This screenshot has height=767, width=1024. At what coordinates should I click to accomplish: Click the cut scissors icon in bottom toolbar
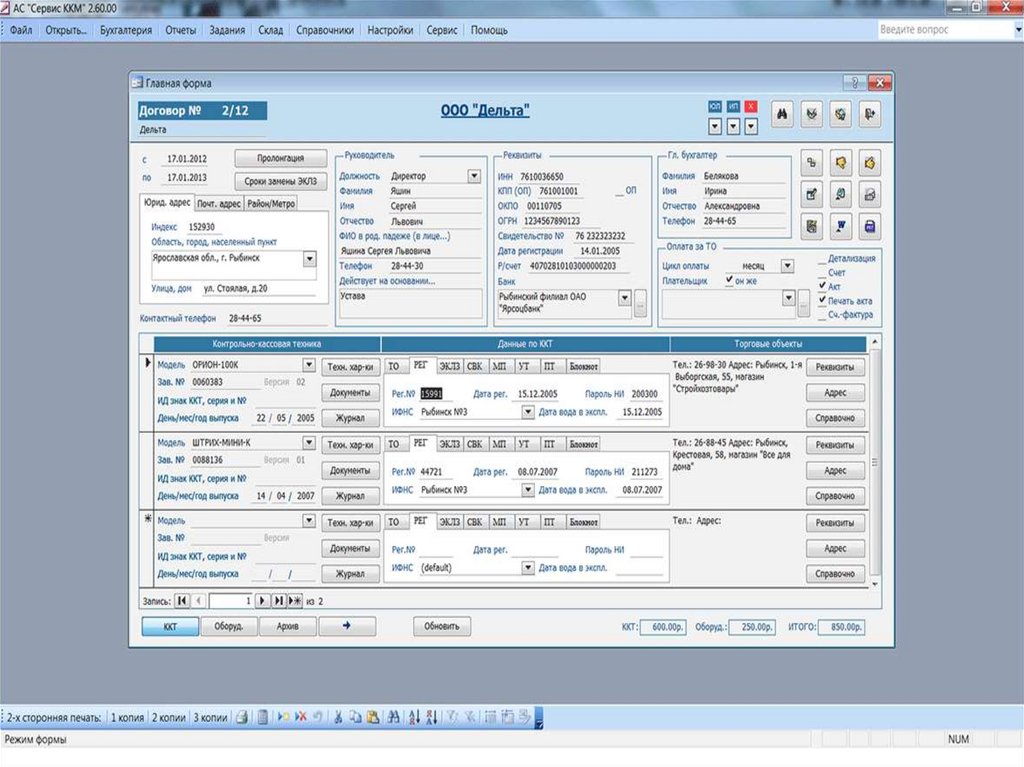coord(339,717)
